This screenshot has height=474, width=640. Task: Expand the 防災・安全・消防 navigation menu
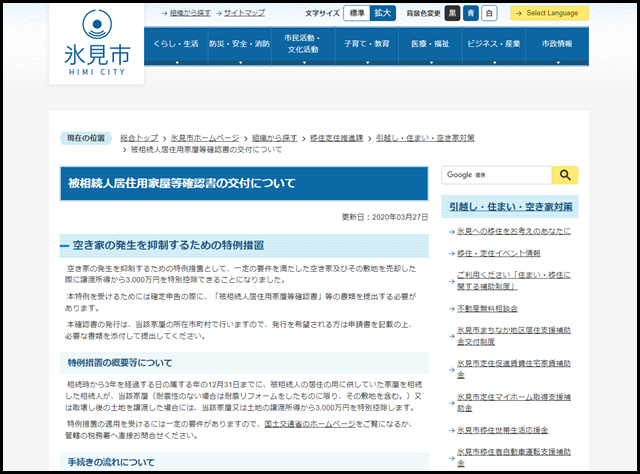tap(239, 45)
